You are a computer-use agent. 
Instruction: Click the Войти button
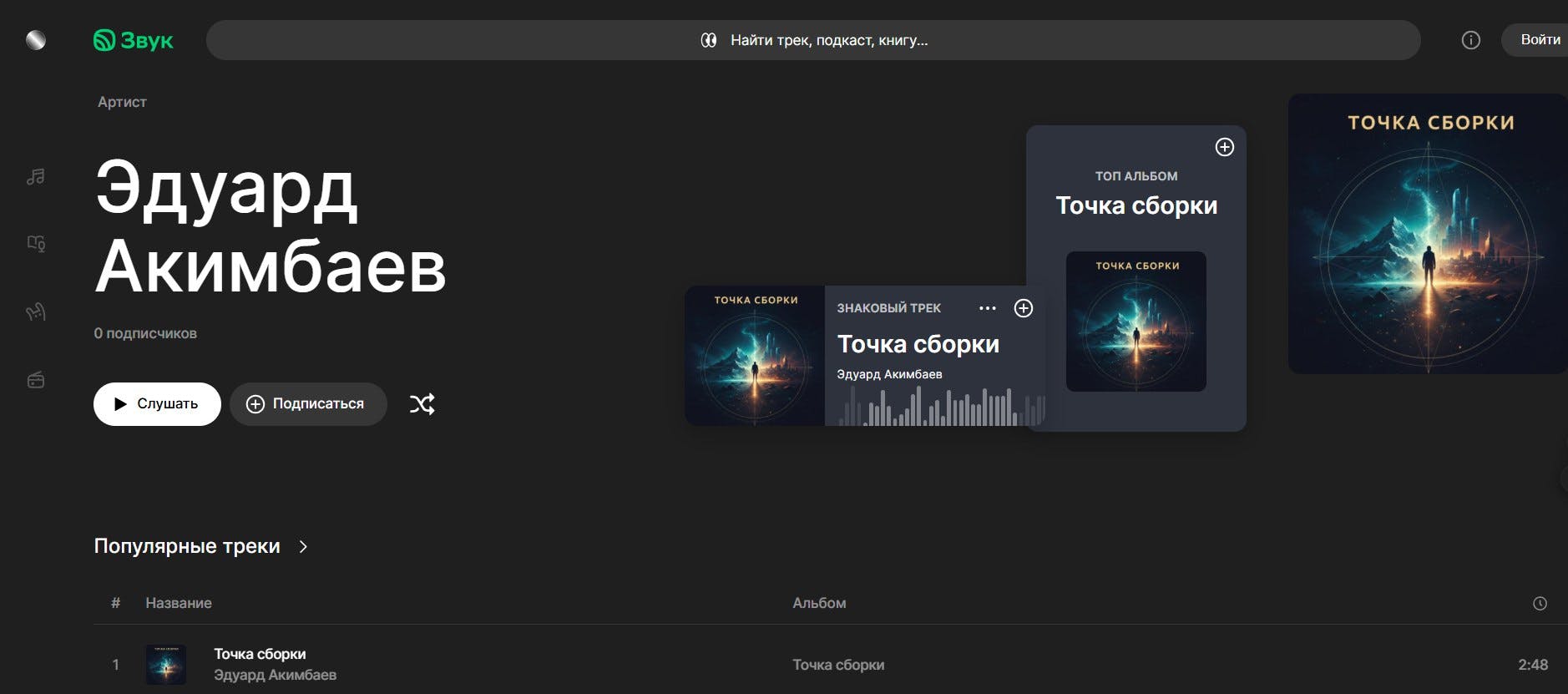click(x=1536, y=40)
